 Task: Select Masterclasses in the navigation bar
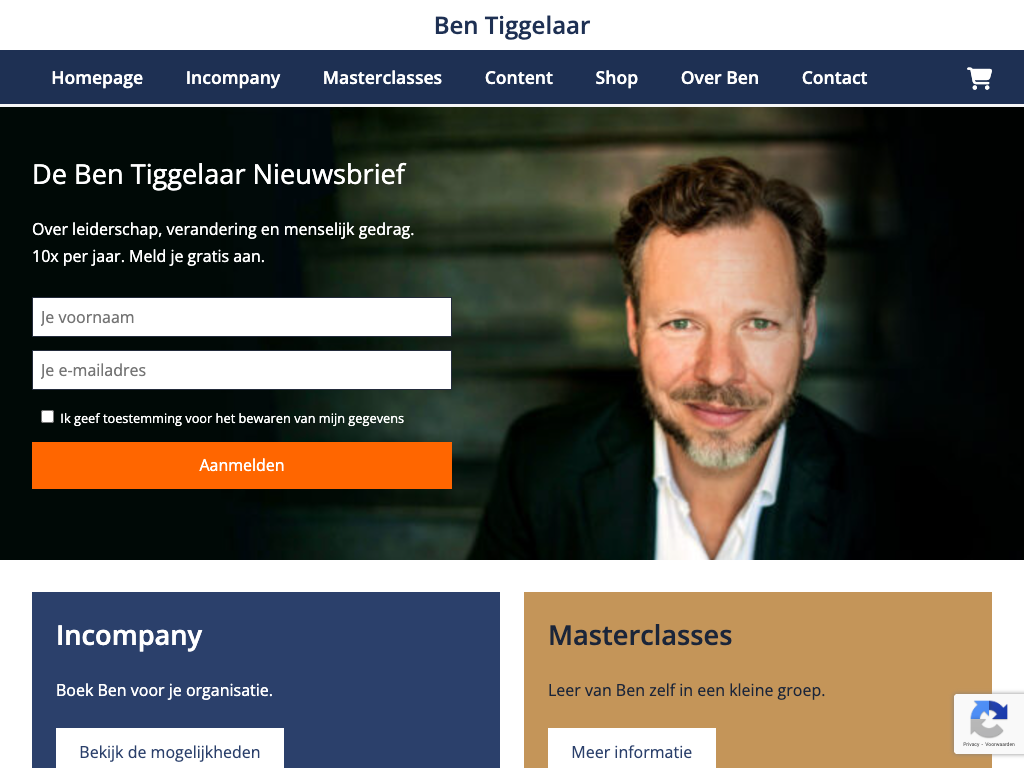(x=382, y=78)
